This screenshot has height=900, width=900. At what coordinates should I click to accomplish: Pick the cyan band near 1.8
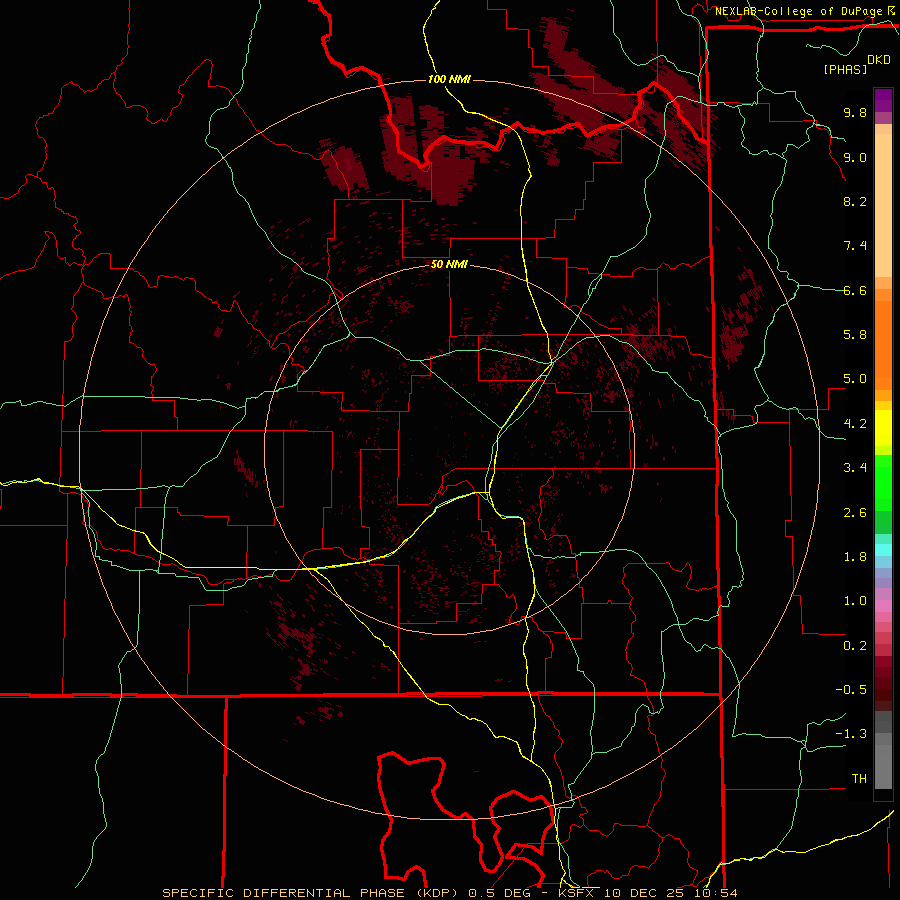click(883, 550)
